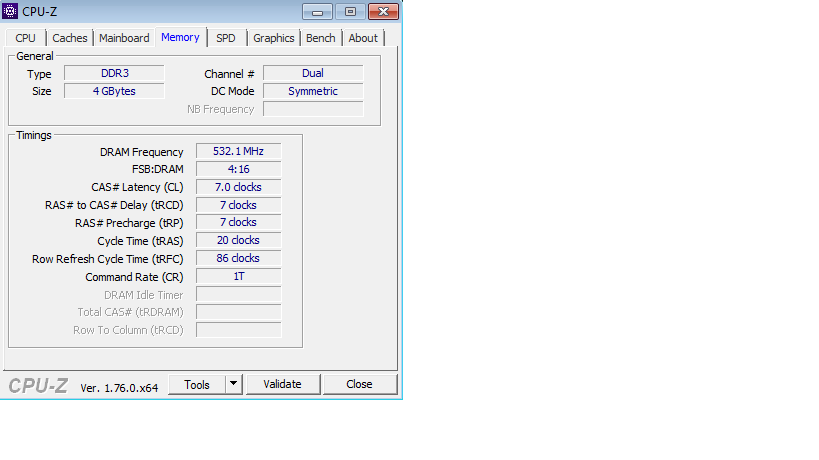Select the tRP value 7 clocks
This screenshot has height=460, width=819.
point(239,222)
